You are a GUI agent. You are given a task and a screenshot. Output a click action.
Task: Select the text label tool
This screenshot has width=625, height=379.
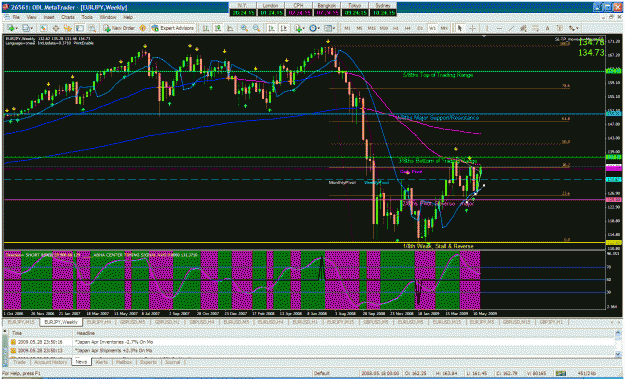click(x=559, y=28)
